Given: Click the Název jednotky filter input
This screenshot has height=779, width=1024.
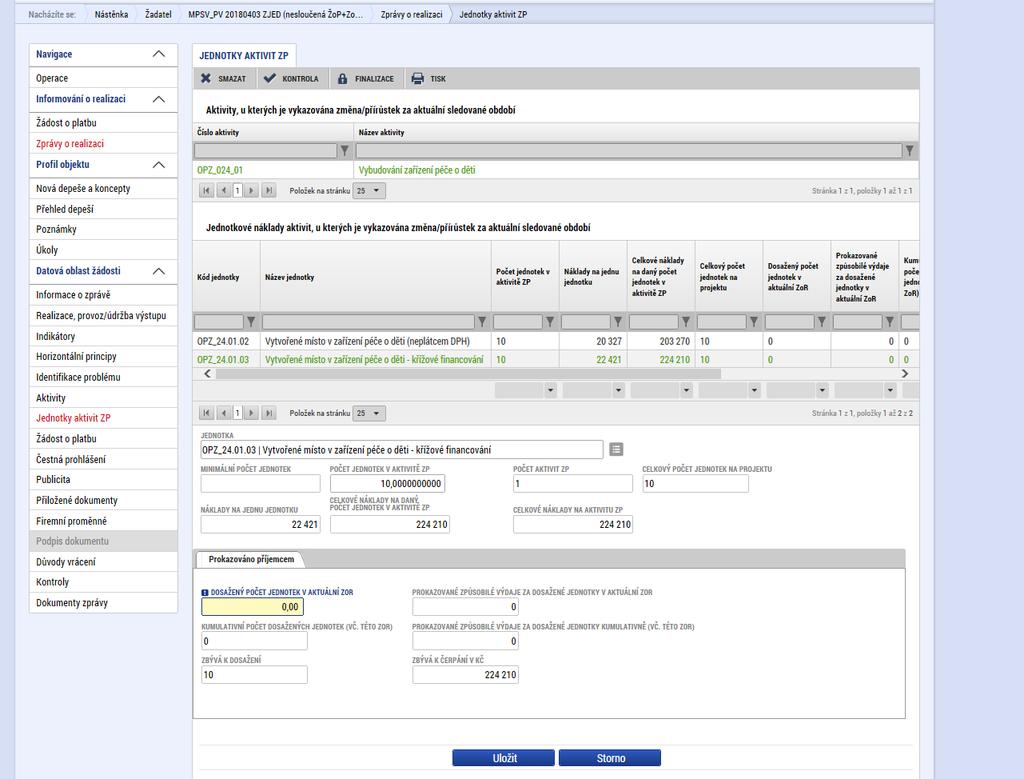Looking at the screenshot, I should (x=368, y=321).
